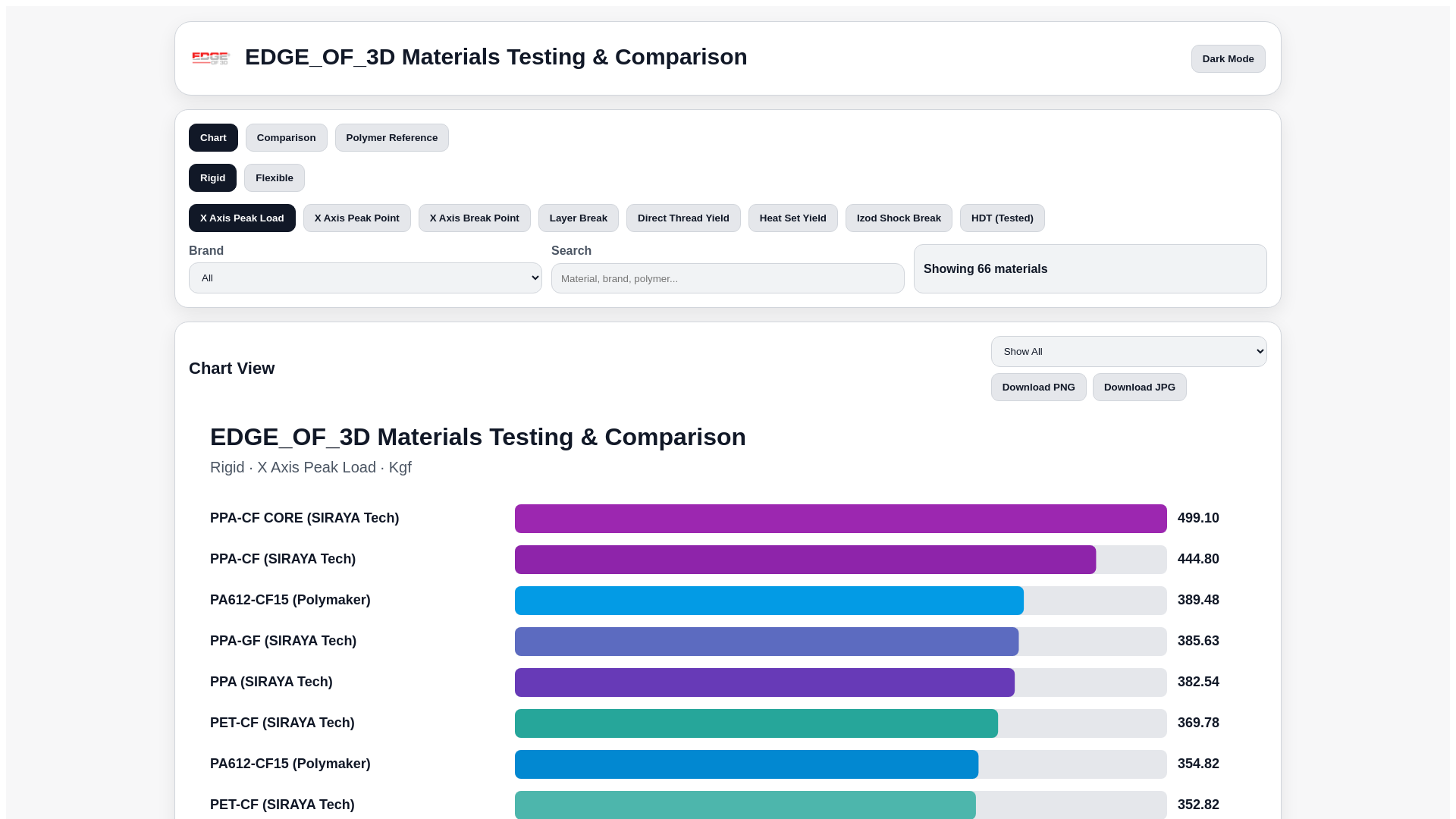Click the PPA-CF CORE (SIRAYA Tech) label

[304, 518]
